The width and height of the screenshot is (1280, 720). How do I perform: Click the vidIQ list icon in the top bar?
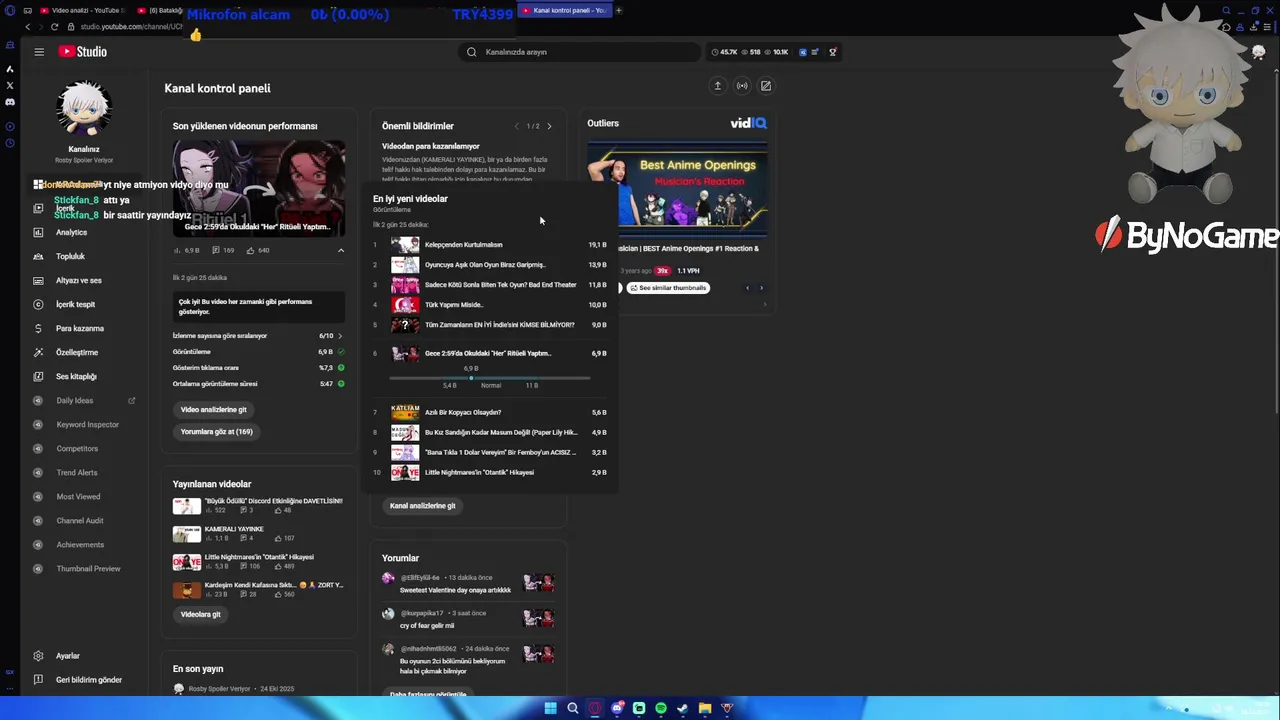[x=815, y=52]
